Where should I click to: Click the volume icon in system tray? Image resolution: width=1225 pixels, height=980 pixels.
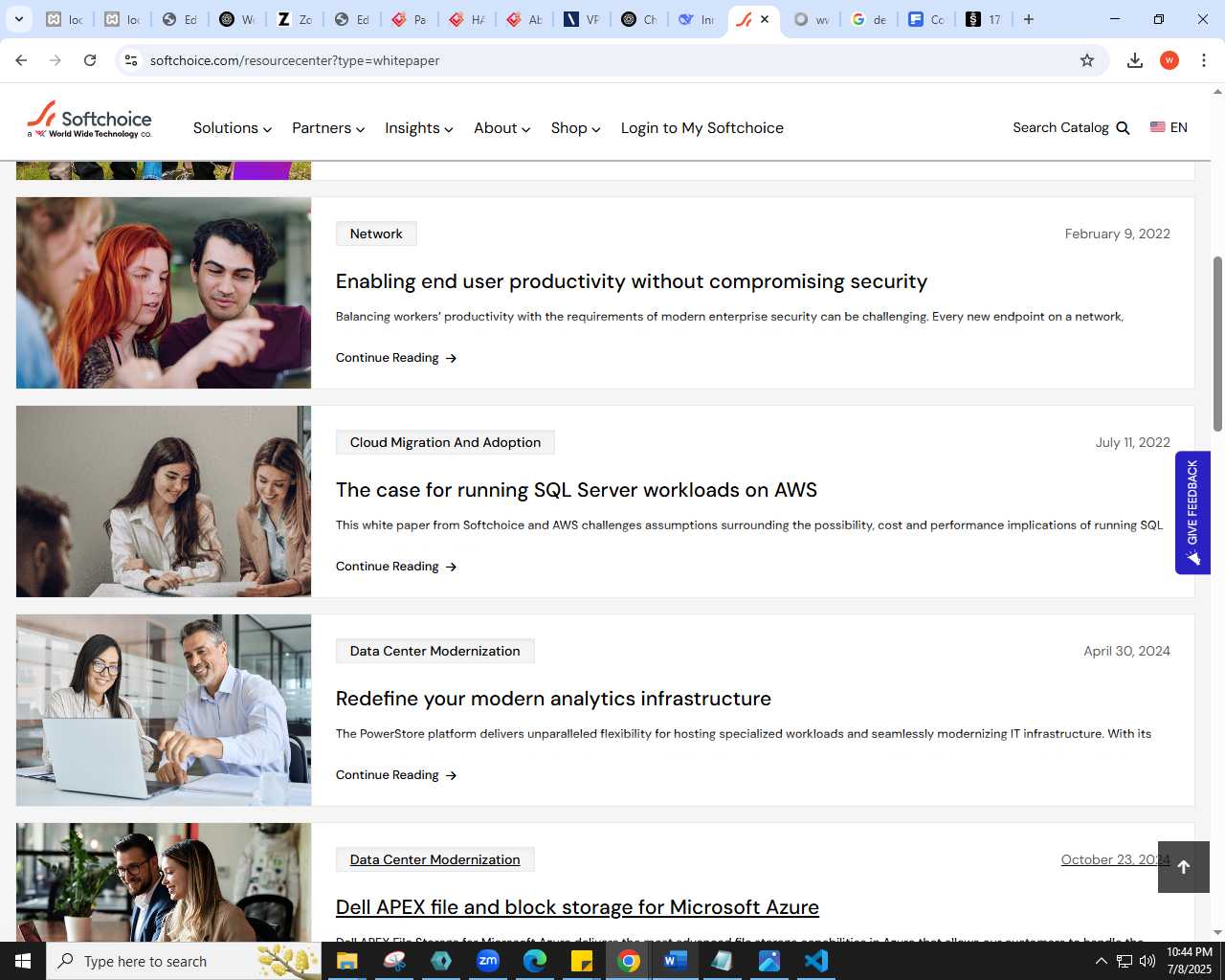(x=1147, y=961)
